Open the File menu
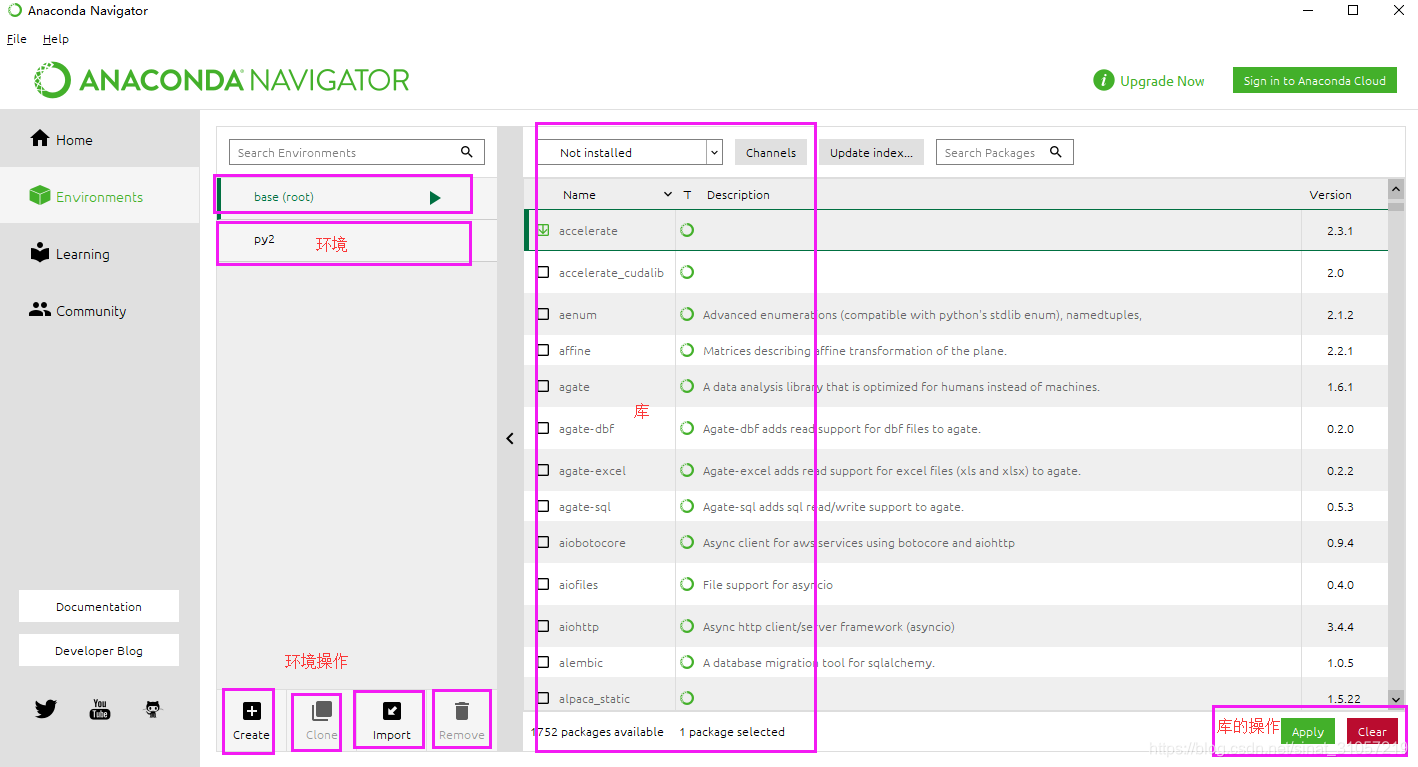This screenshot has width=1418, height=767. 17,39
